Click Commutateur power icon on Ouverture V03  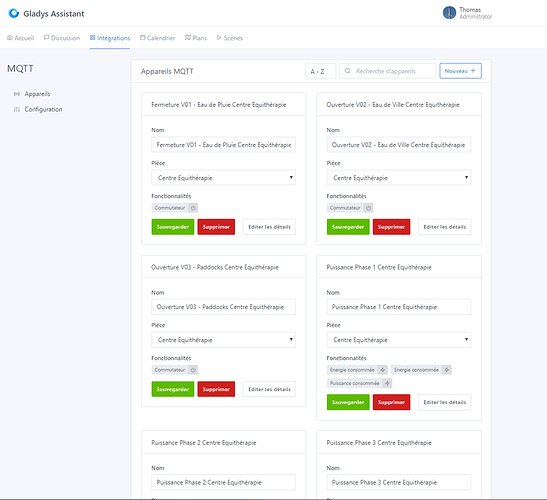coord(193,370)
